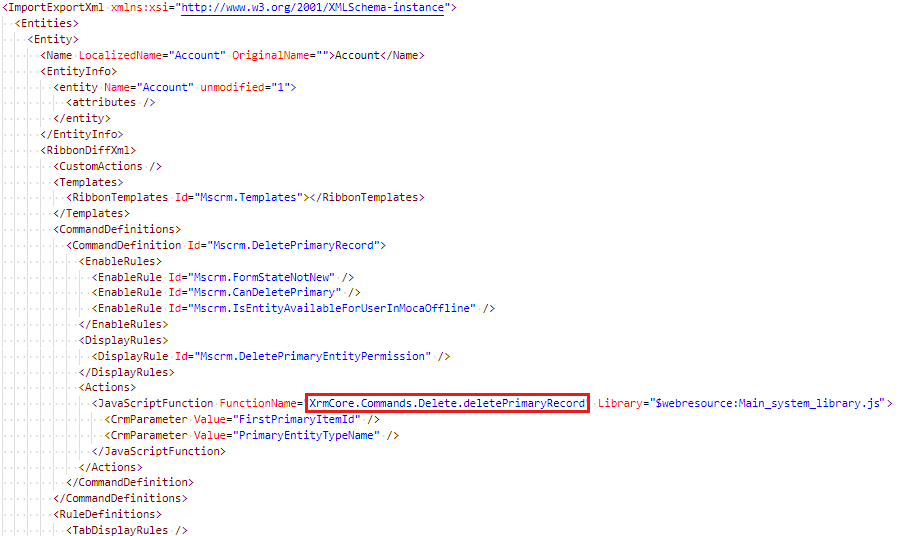Click the EnableRule Mscrm.CanDeletePrimary line
The image size is (902, 536).
[x=226, y=293]
